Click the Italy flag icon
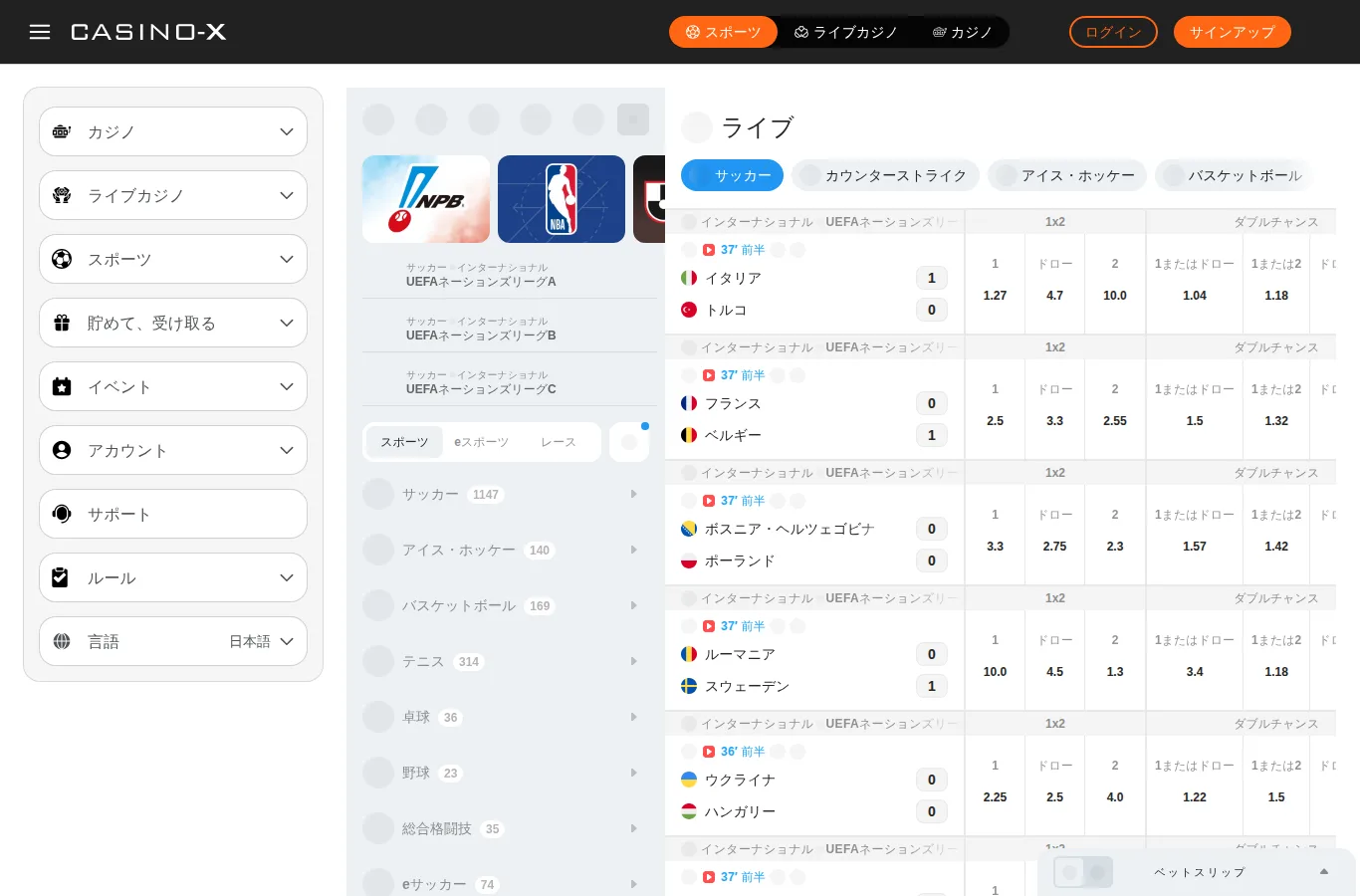The width and height of the screenshot is (1360, 896). point(689,278)
